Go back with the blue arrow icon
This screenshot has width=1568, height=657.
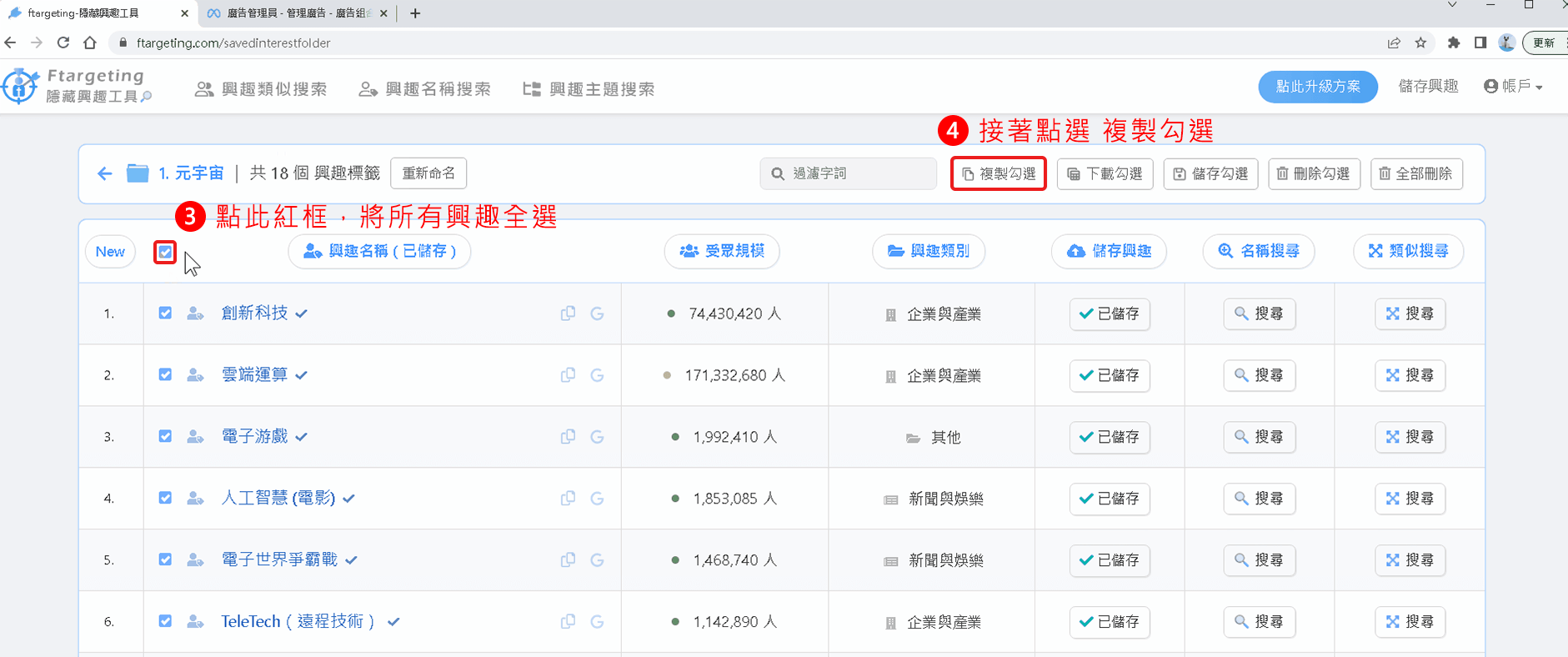point(104,173)
